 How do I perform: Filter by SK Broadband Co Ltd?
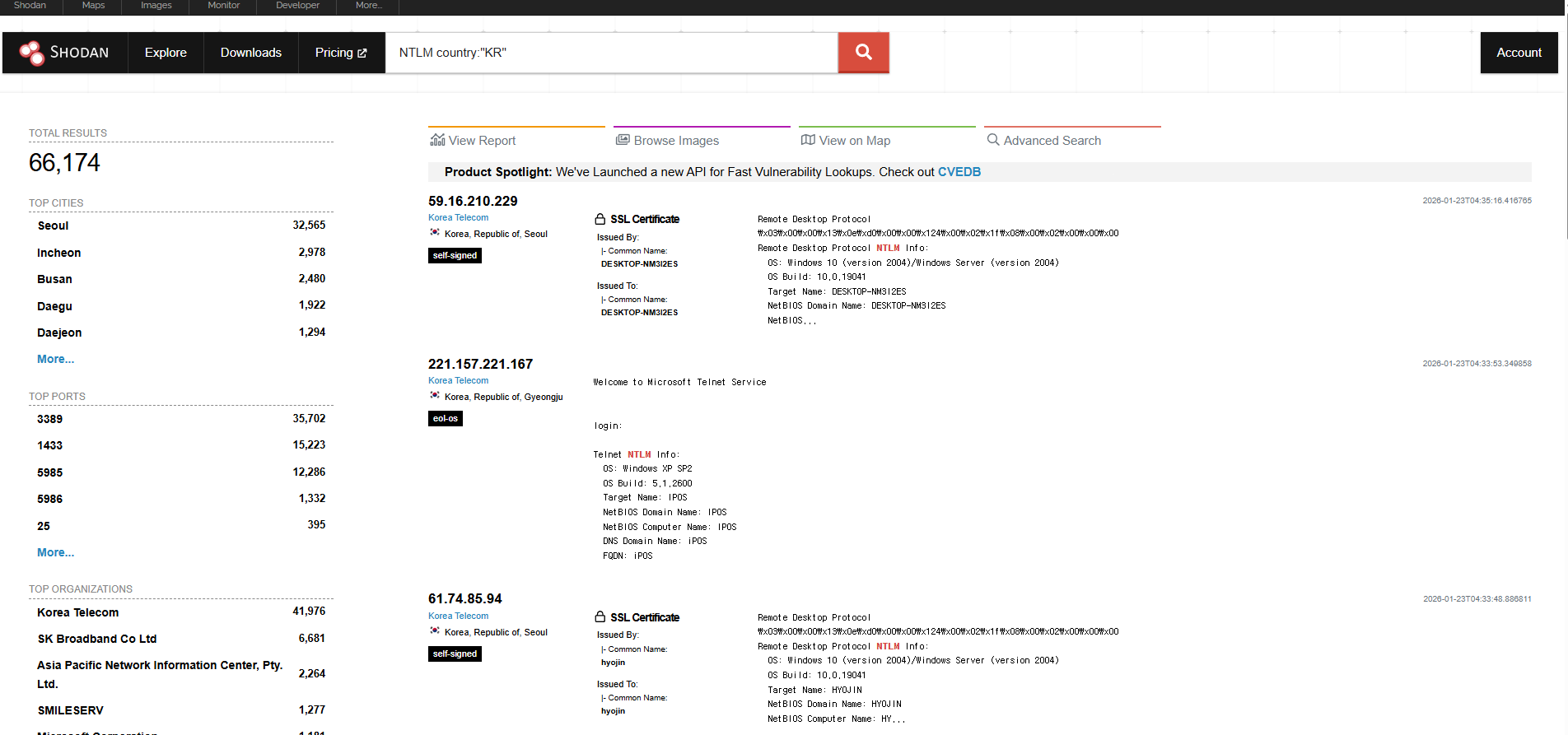point(96,639)
